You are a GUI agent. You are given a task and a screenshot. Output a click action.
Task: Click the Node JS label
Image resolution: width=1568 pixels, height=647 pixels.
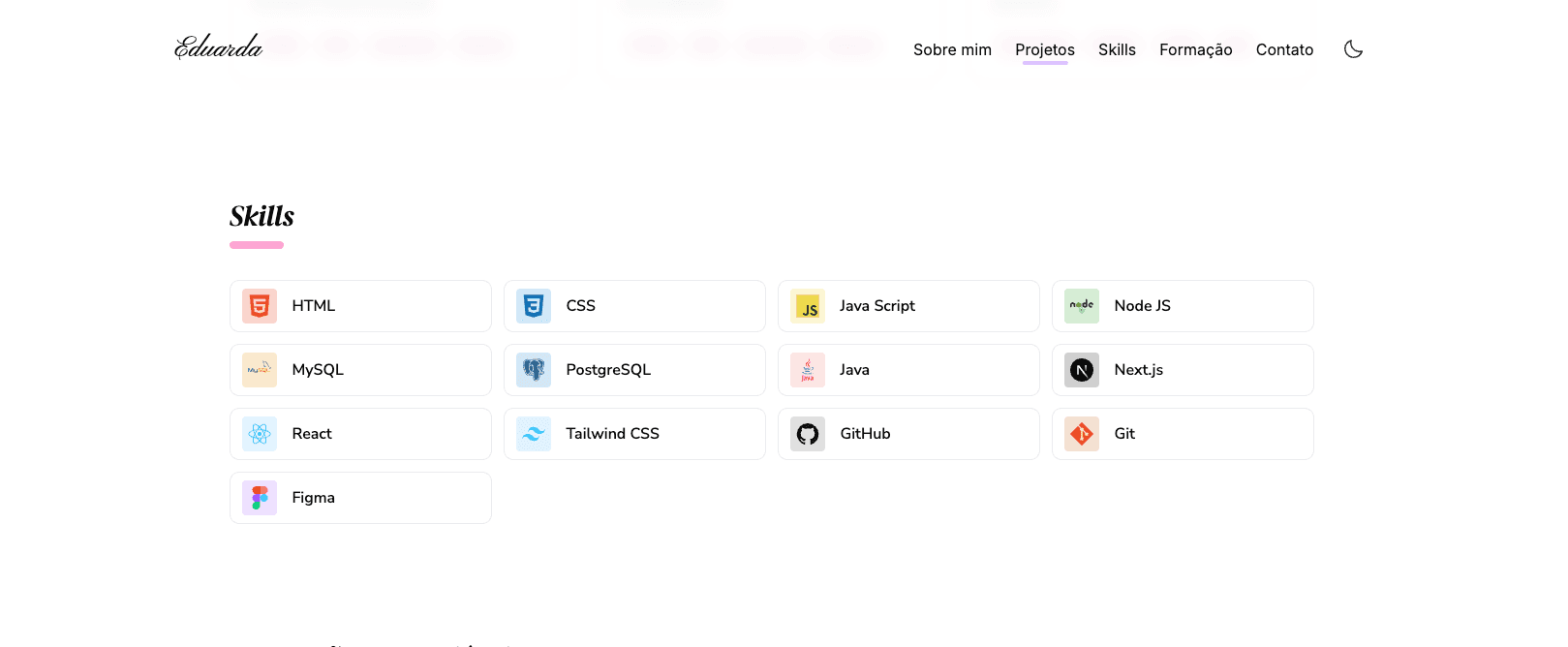coord(1143,306)
